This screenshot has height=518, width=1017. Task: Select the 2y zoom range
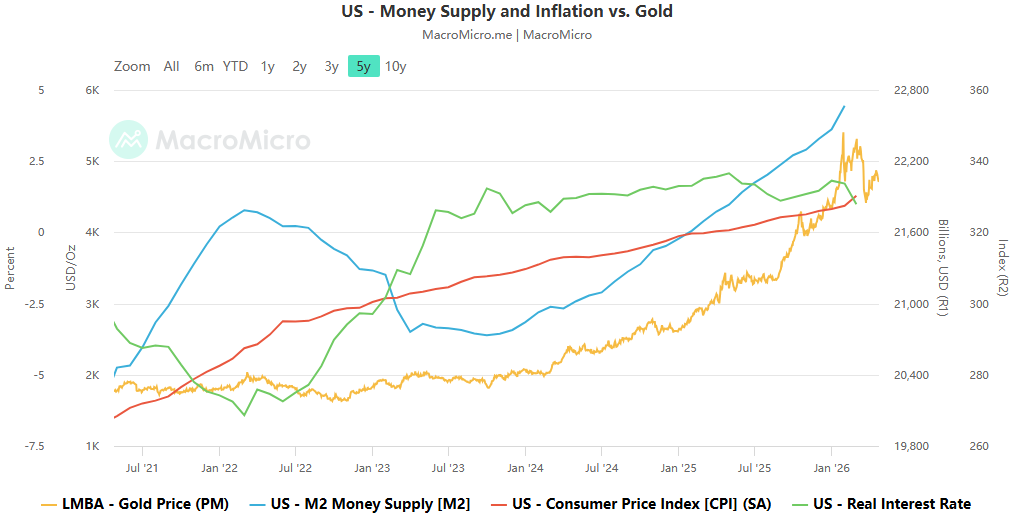(x=300, y=66)
